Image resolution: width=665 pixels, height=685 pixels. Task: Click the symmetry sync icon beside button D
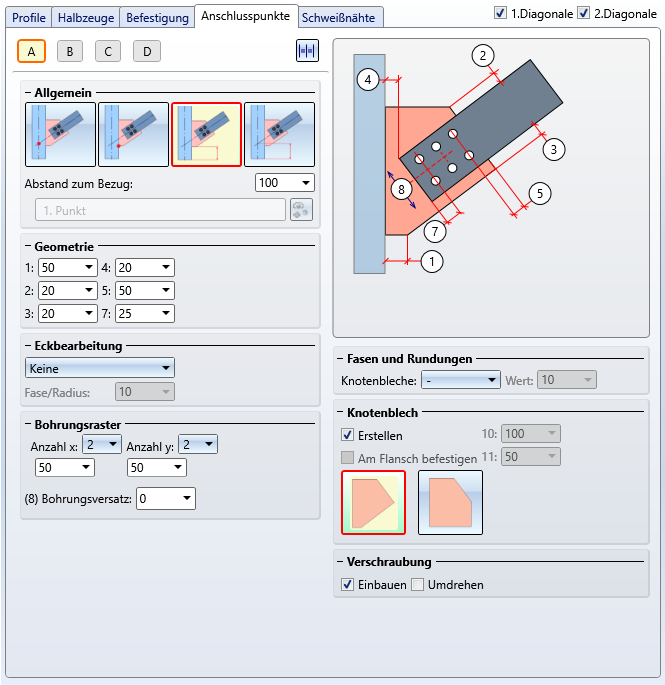tap(307, 51)
